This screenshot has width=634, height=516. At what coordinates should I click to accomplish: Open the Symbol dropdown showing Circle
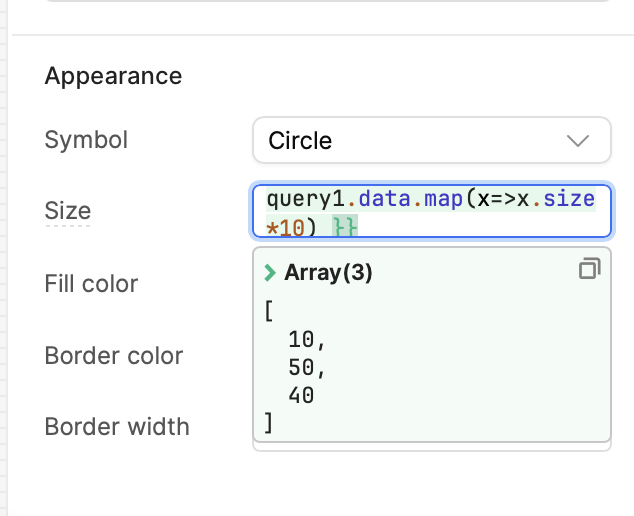point(431,140)
